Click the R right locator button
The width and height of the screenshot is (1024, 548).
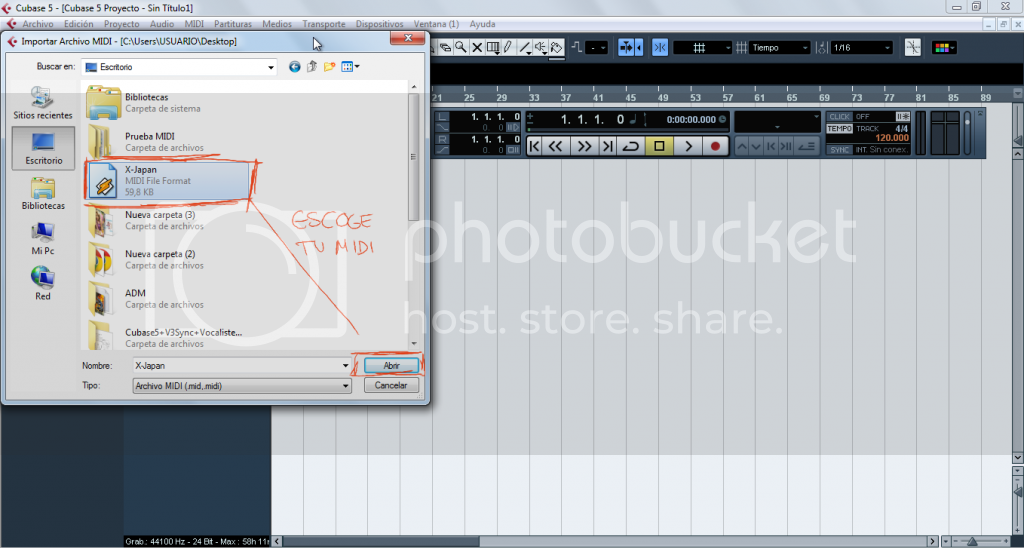pos(443,139)
